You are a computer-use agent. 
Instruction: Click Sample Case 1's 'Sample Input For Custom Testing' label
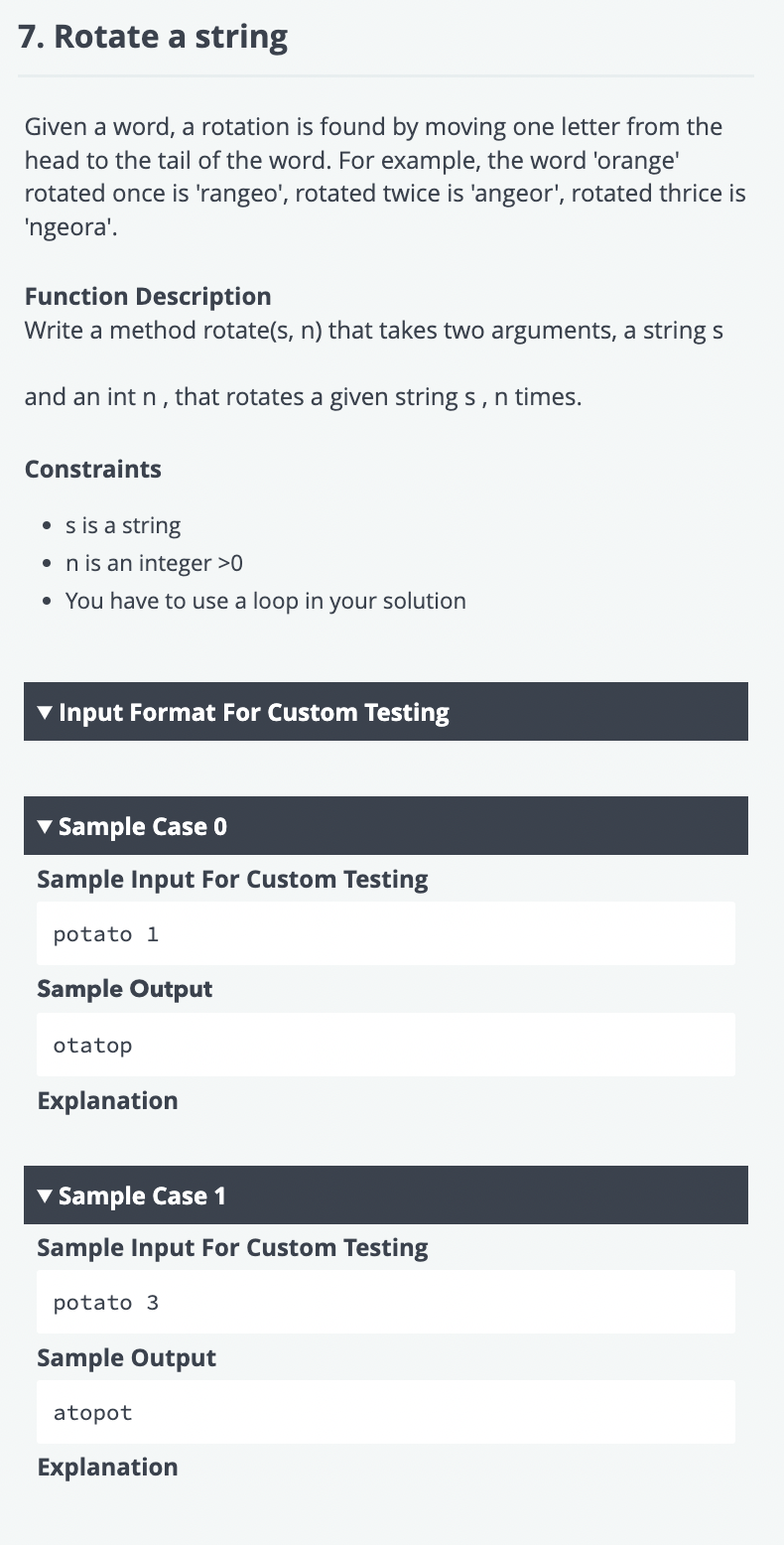(232, 1247)
